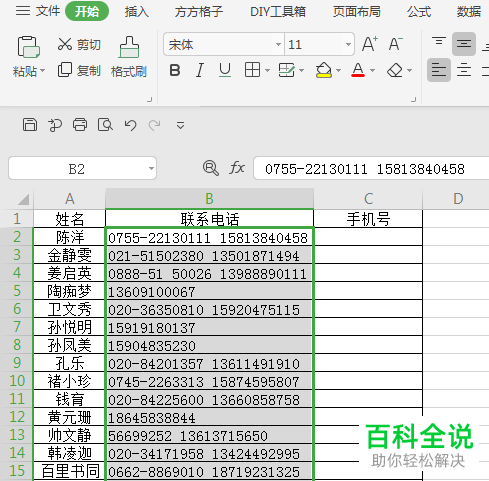
Task: Open the font name dropdown arrow
Action: 278,44
